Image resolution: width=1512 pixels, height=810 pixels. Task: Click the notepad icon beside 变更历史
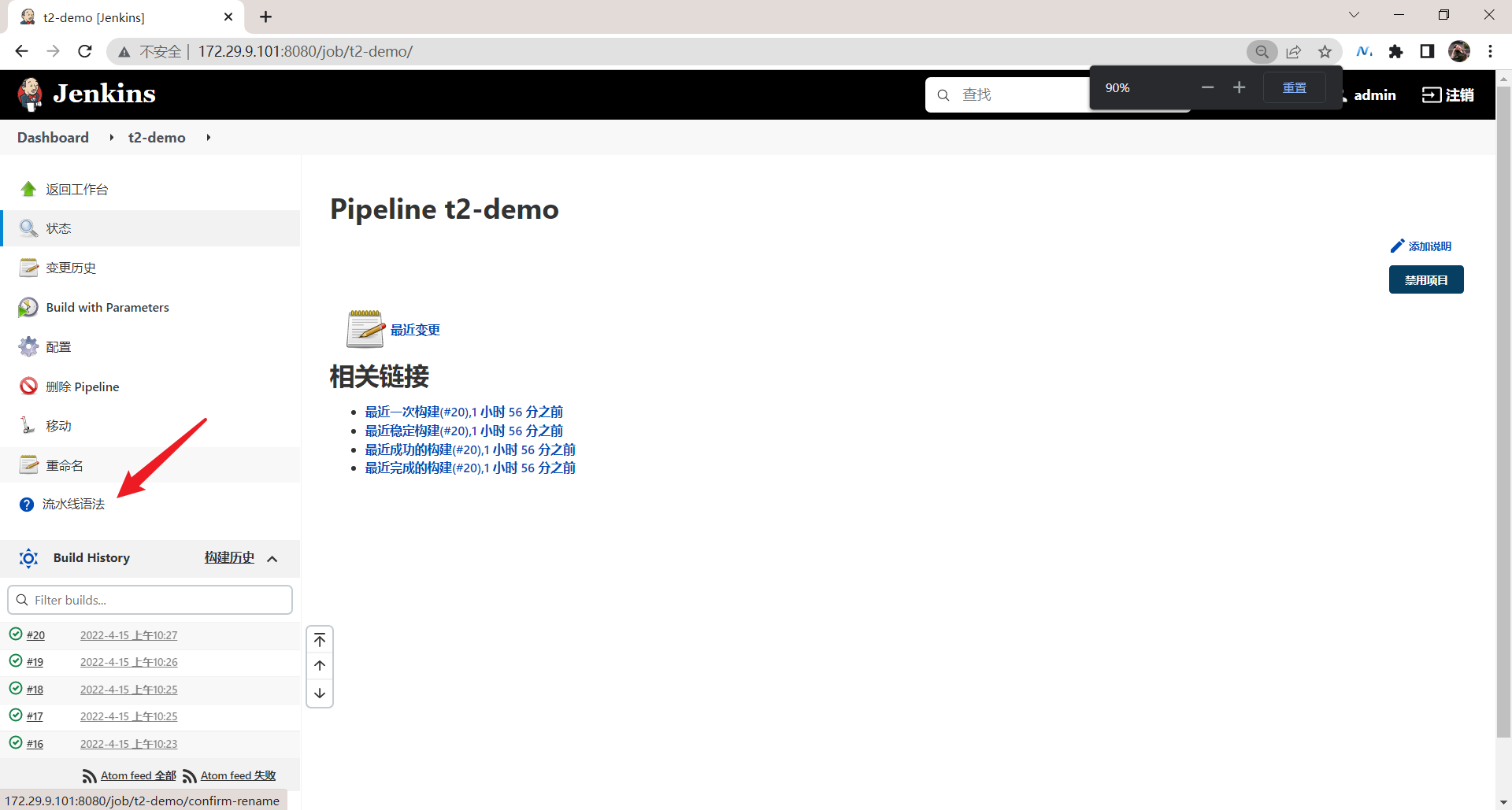pyautogui.click(x=28, y=268)
